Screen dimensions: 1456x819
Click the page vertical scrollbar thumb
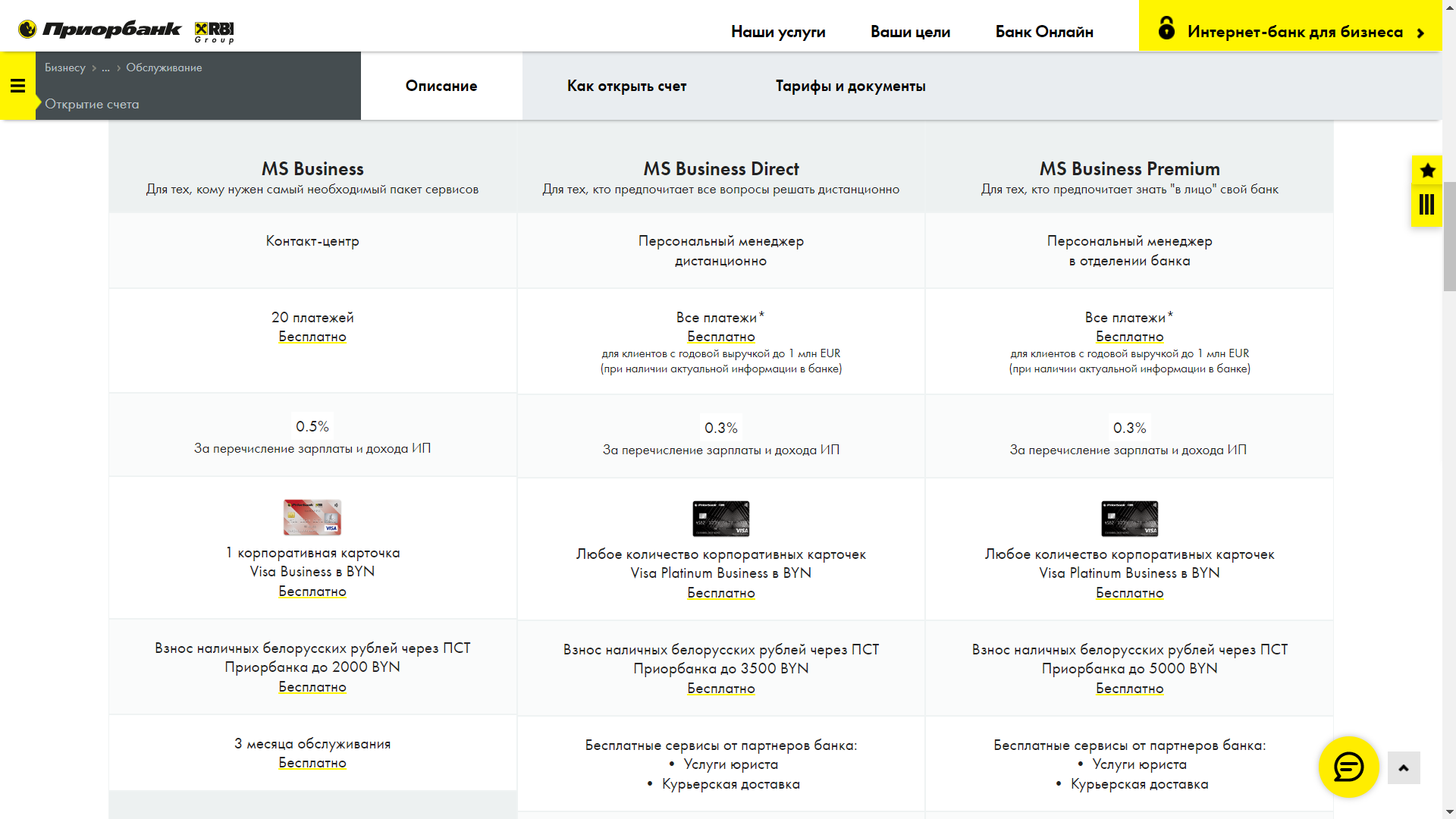[x=1449, y=235]
